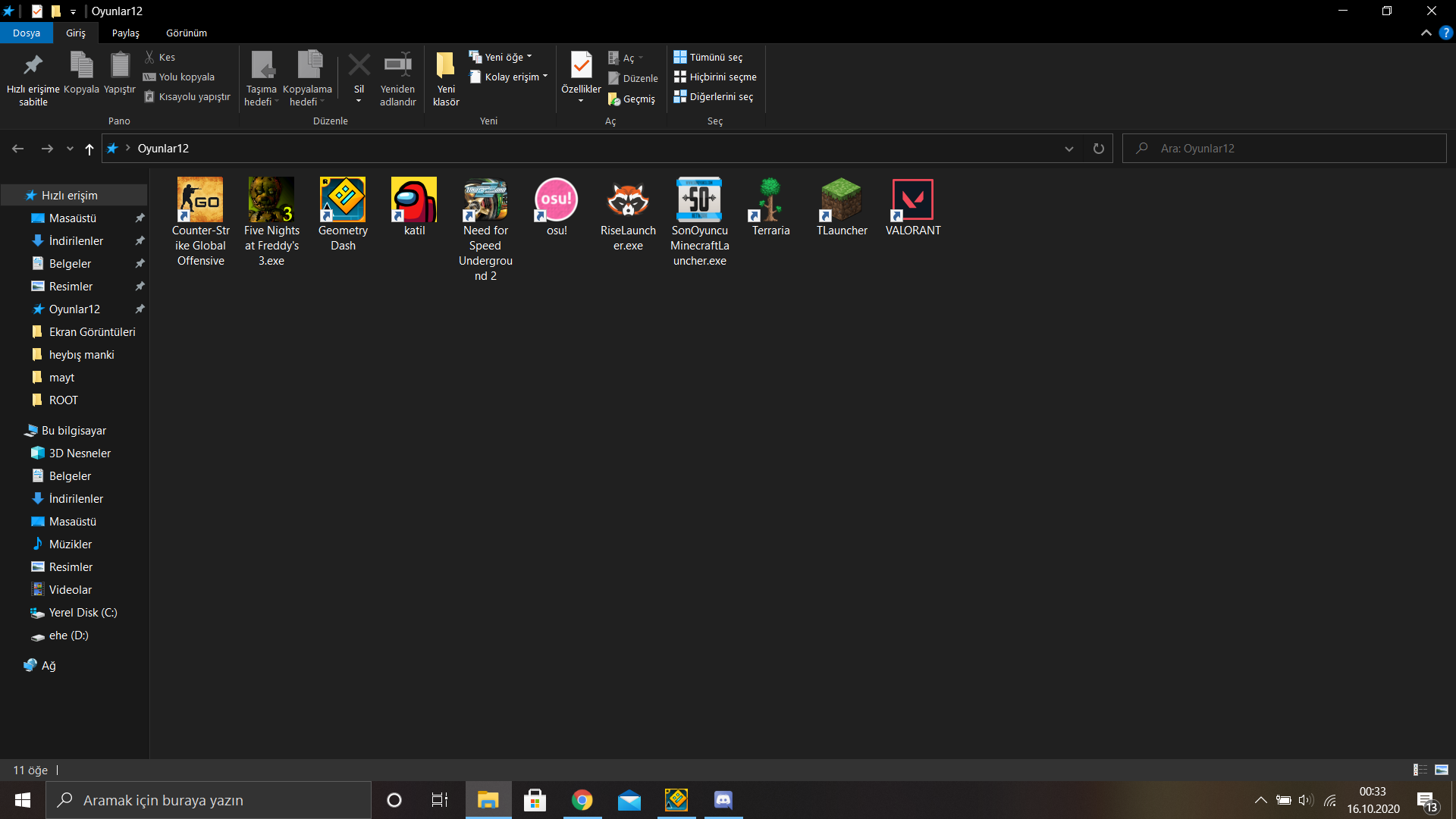
Task: Click Yeniden adlandır rename button
Action: pos(397,80)
